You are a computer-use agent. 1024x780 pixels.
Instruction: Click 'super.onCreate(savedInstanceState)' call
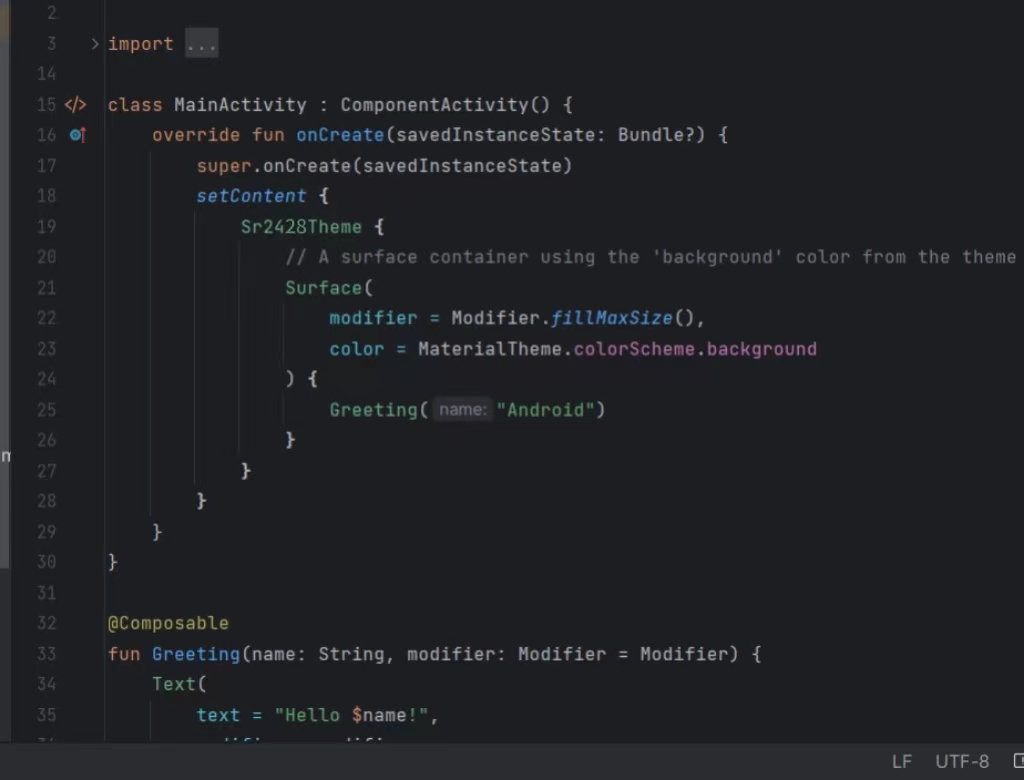pos(384,166)
